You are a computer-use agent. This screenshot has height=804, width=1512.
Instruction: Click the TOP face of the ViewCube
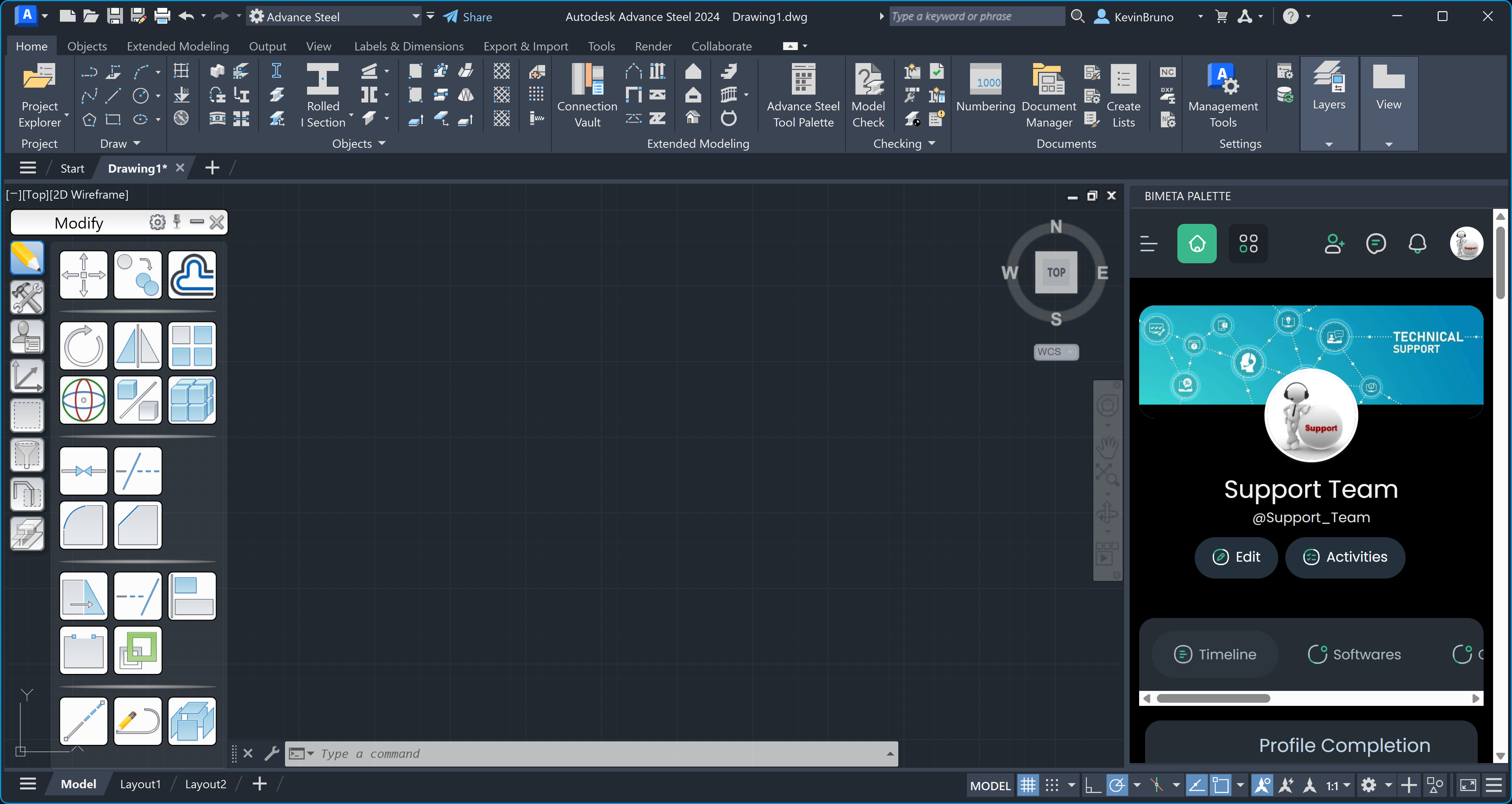coord(1056,272)
